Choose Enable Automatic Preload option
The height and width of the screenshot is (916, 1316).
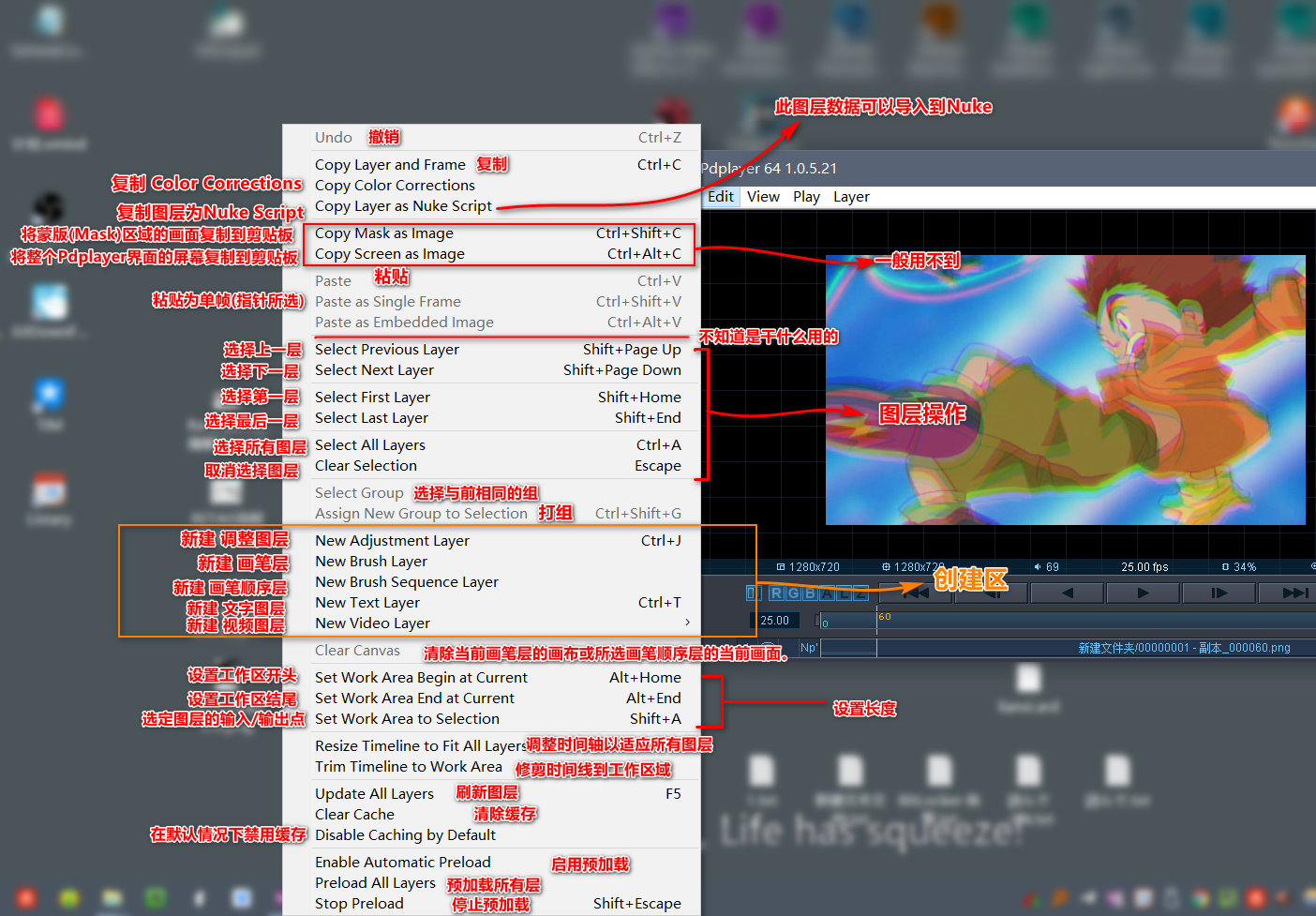pos(403,863)
